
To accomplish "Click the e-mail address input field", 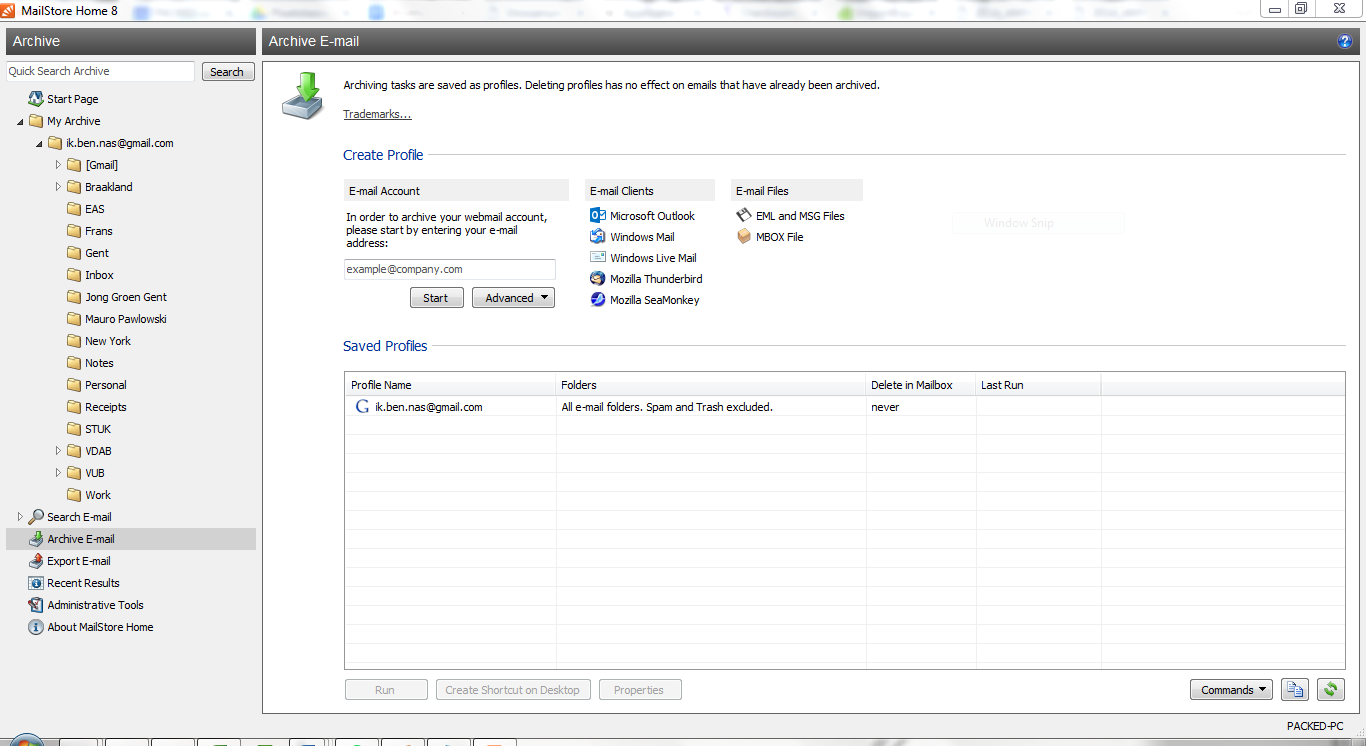I will coord(449,269).
